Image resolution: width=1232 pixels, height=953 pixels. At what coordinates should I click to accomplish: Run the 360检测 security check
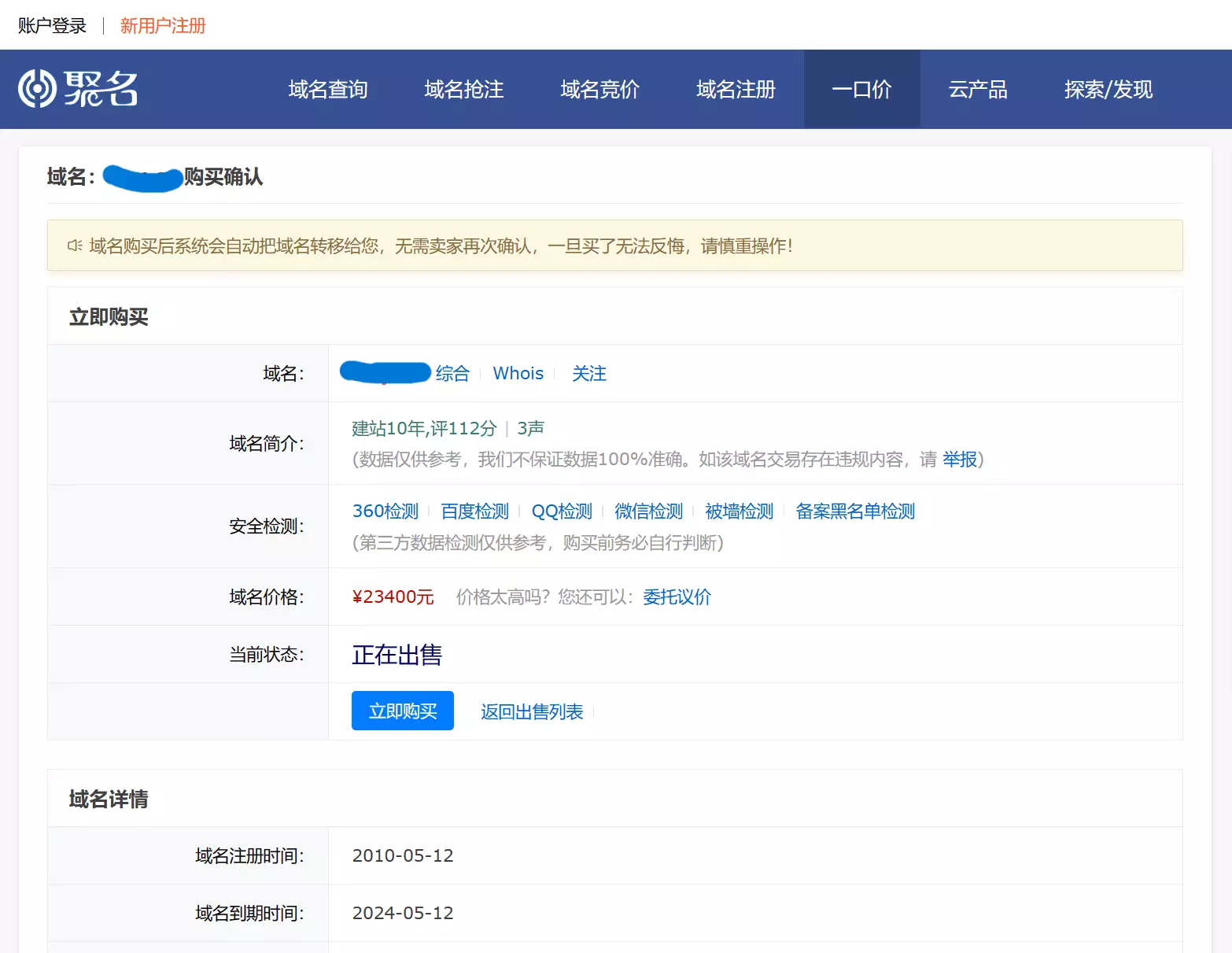coord(385,511)
